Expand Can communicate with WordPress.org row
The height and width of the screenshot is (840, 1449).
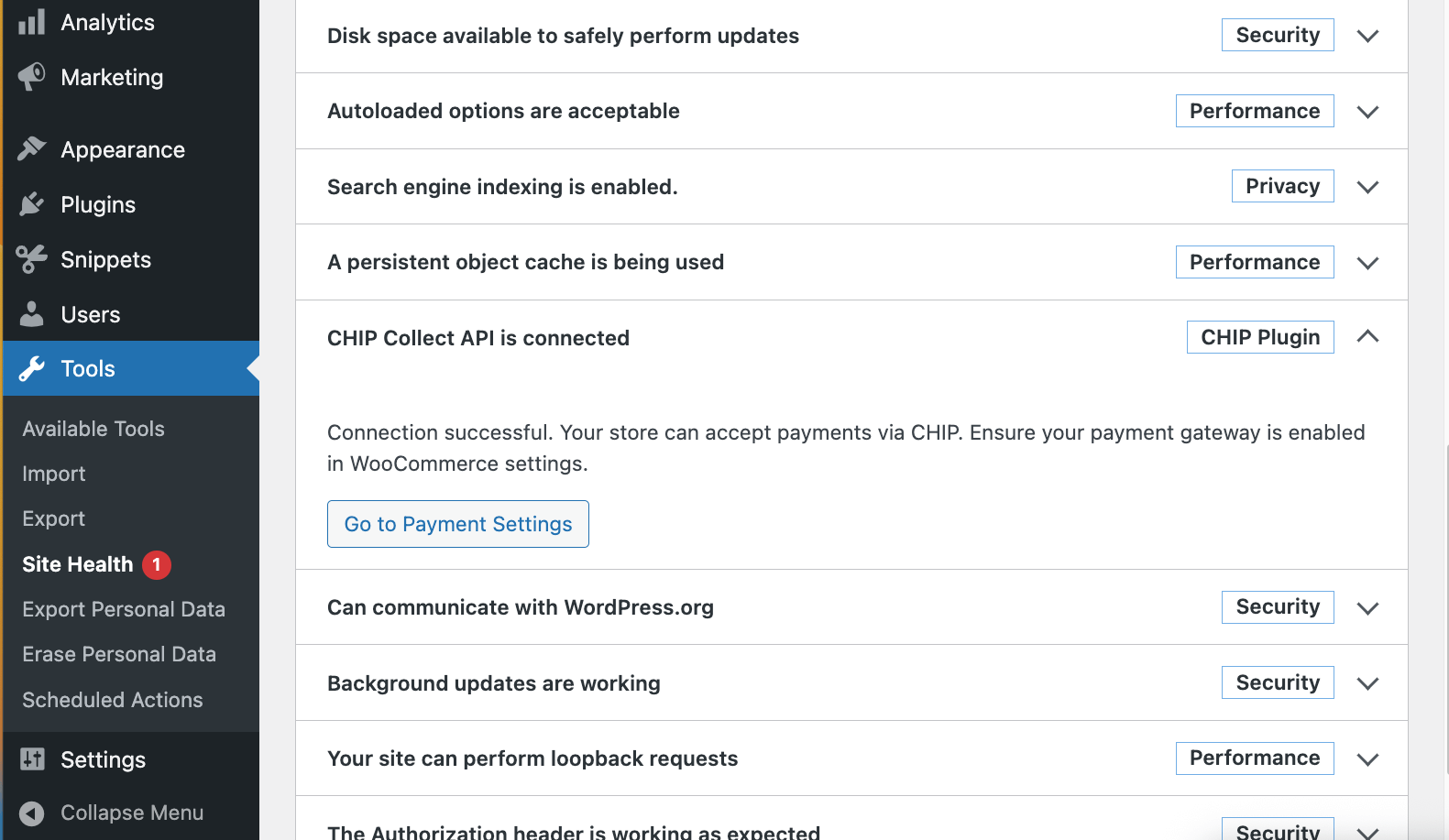1367,608
